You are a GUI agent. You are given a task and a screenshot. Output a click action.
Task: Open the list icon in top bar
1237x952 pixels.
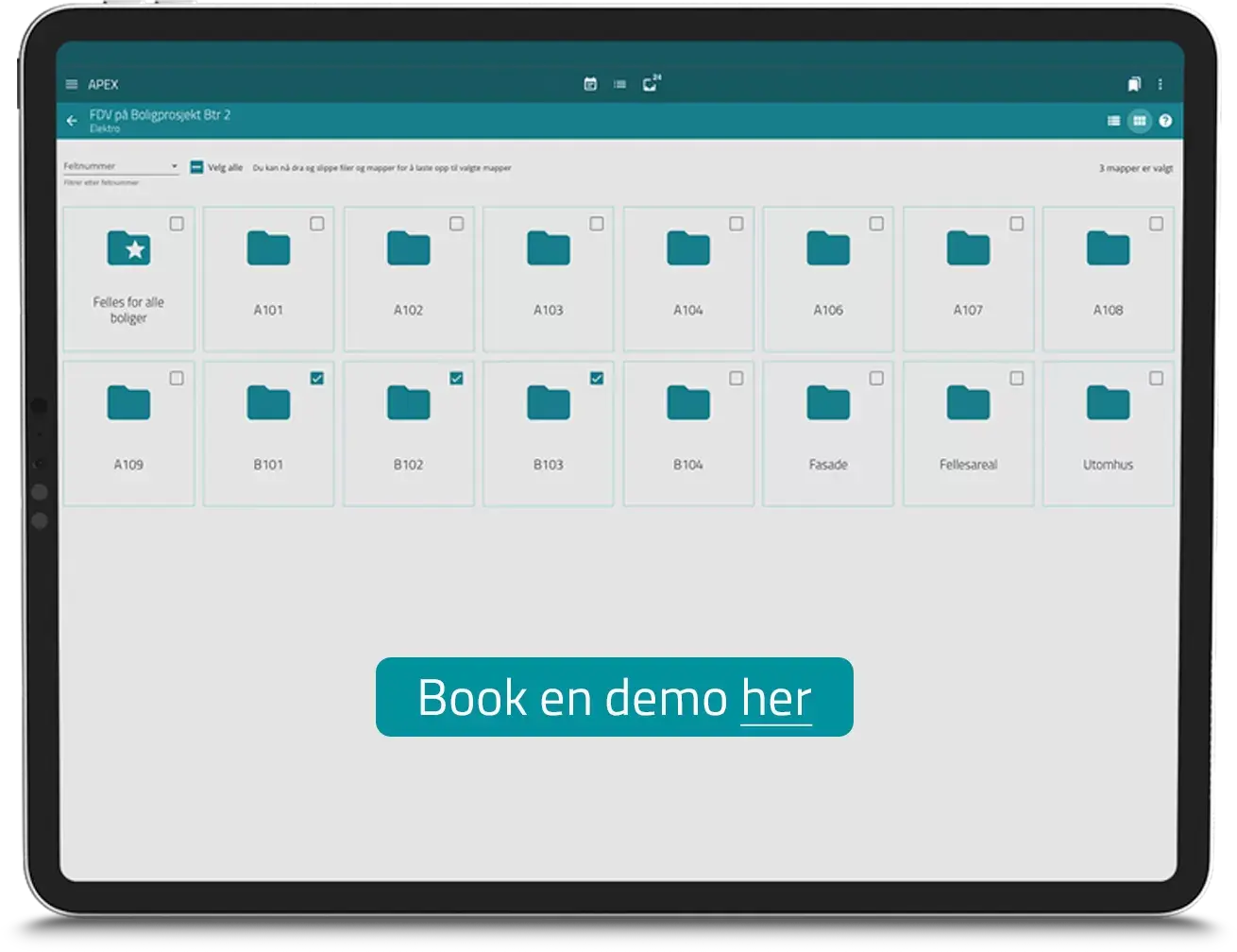619,84
